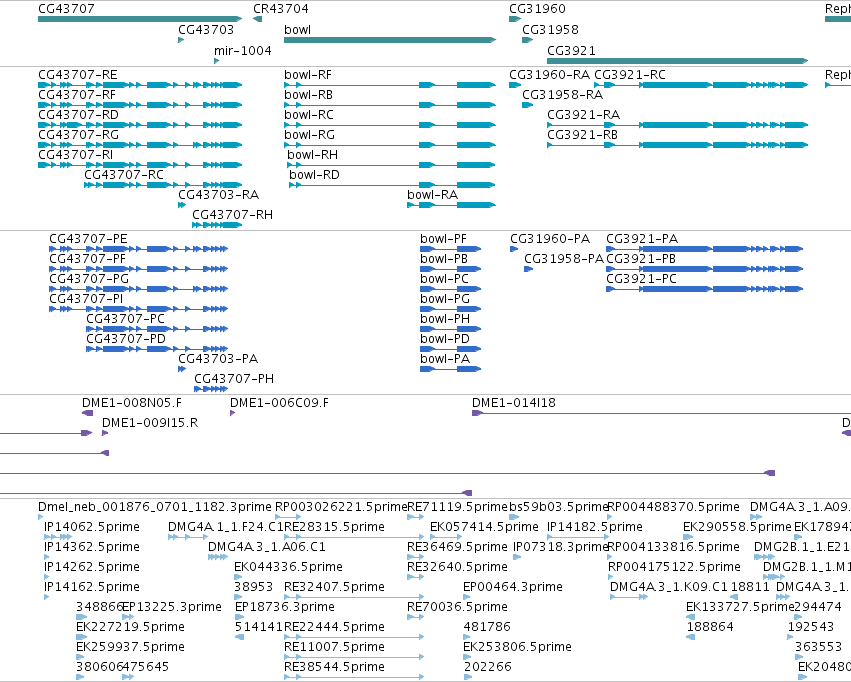This screenshot has height=682, width=851.
Task: Select protein bowl-PD label
Action: pos(445,339)
